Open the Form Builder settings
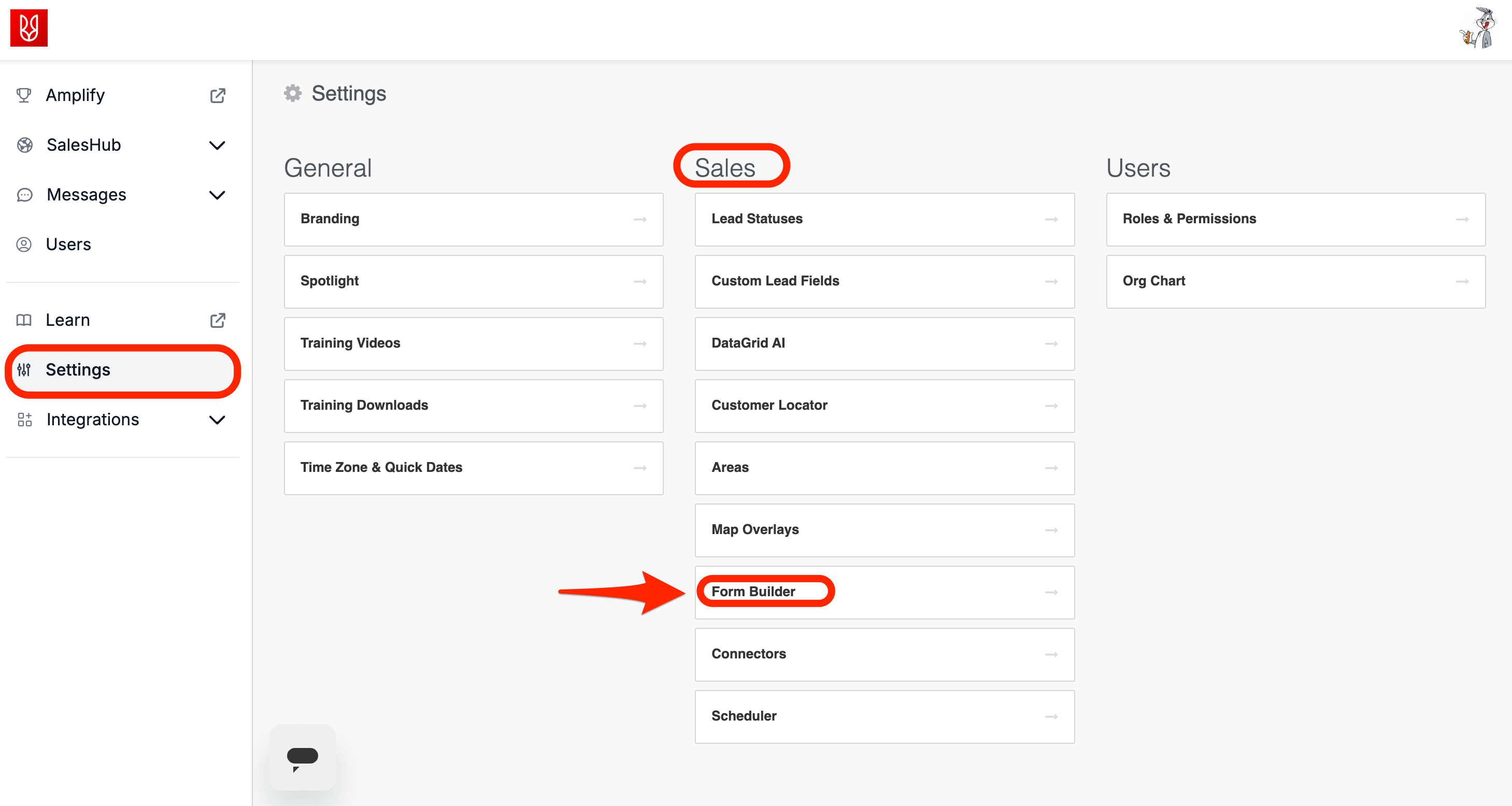1512x806 pixels. [x=753, y=592]
